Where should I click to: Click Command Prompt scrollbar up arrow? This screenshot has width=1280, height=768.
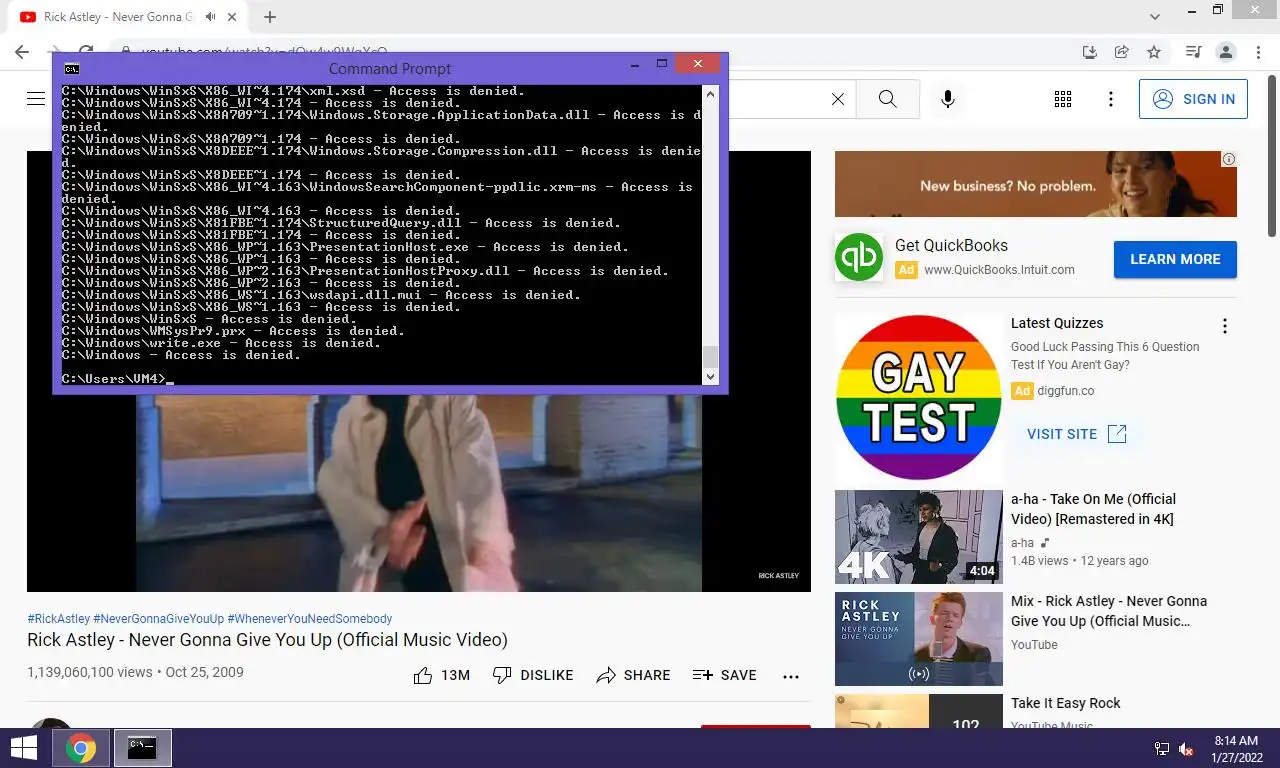pos(711,93)
